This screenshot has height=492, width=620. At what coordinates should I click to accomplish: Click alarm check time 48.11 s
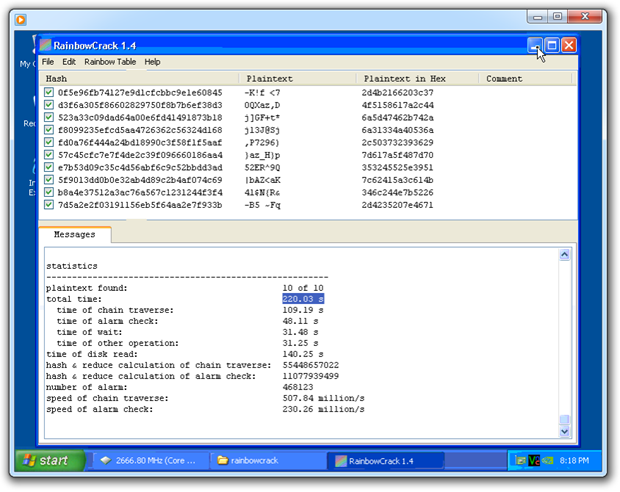click(x=300, y=321)
